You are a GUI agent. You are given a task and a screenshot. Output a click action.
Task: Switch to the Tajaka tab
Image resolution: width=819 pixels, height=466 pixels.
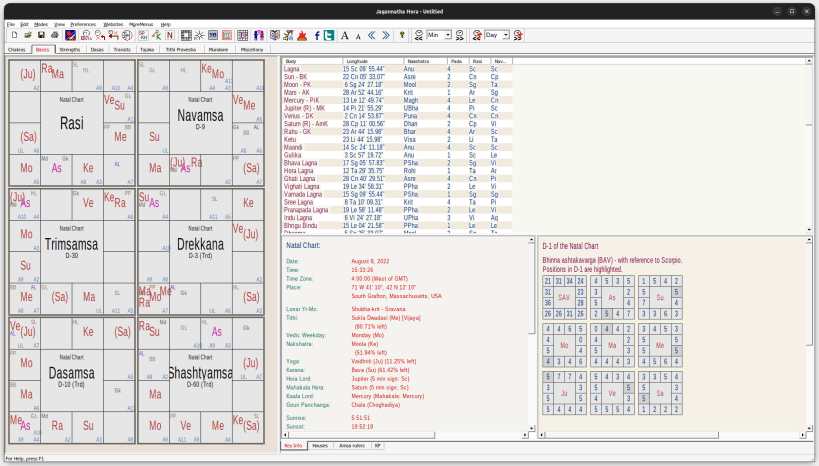tap(147, 50)
